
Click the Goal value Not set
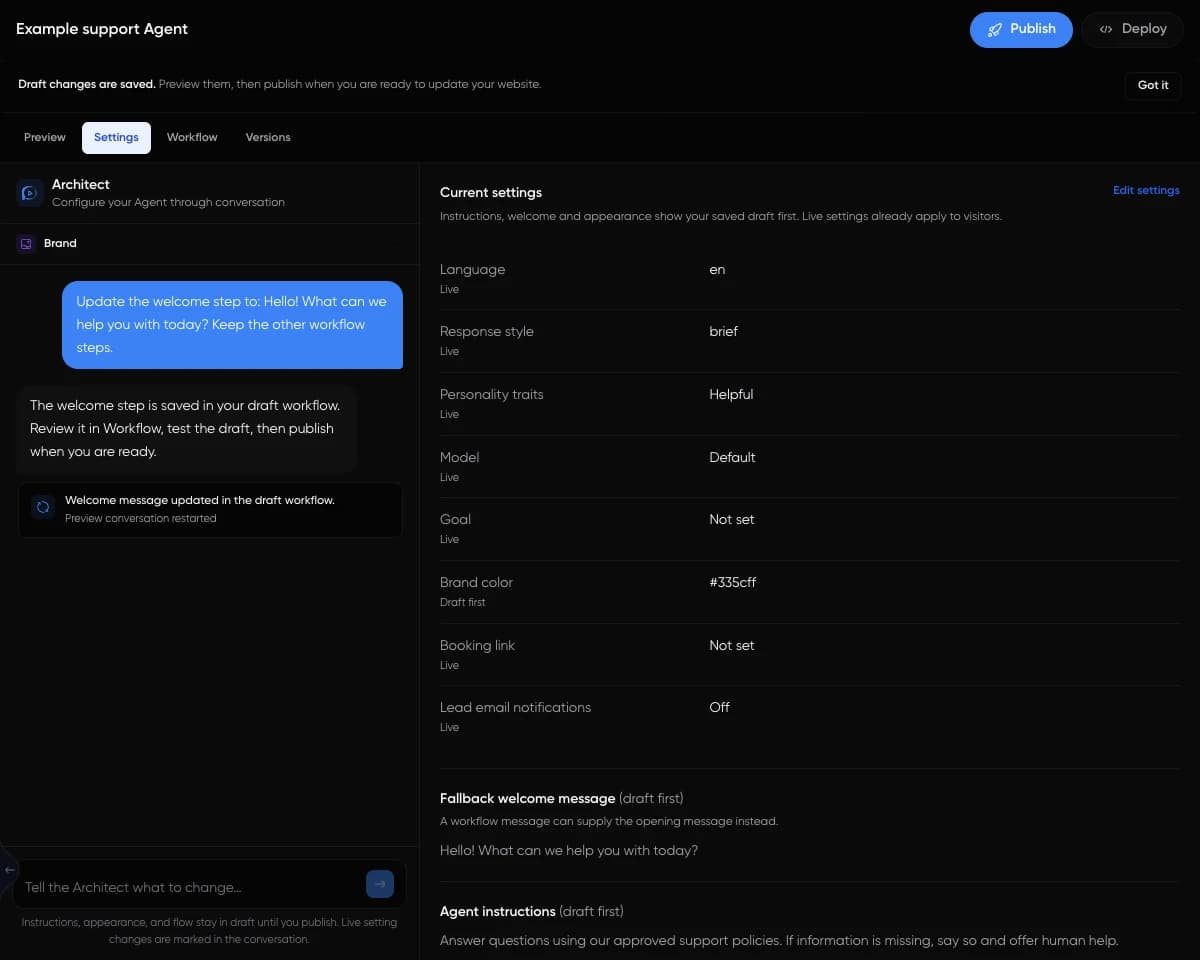[732, 519]
